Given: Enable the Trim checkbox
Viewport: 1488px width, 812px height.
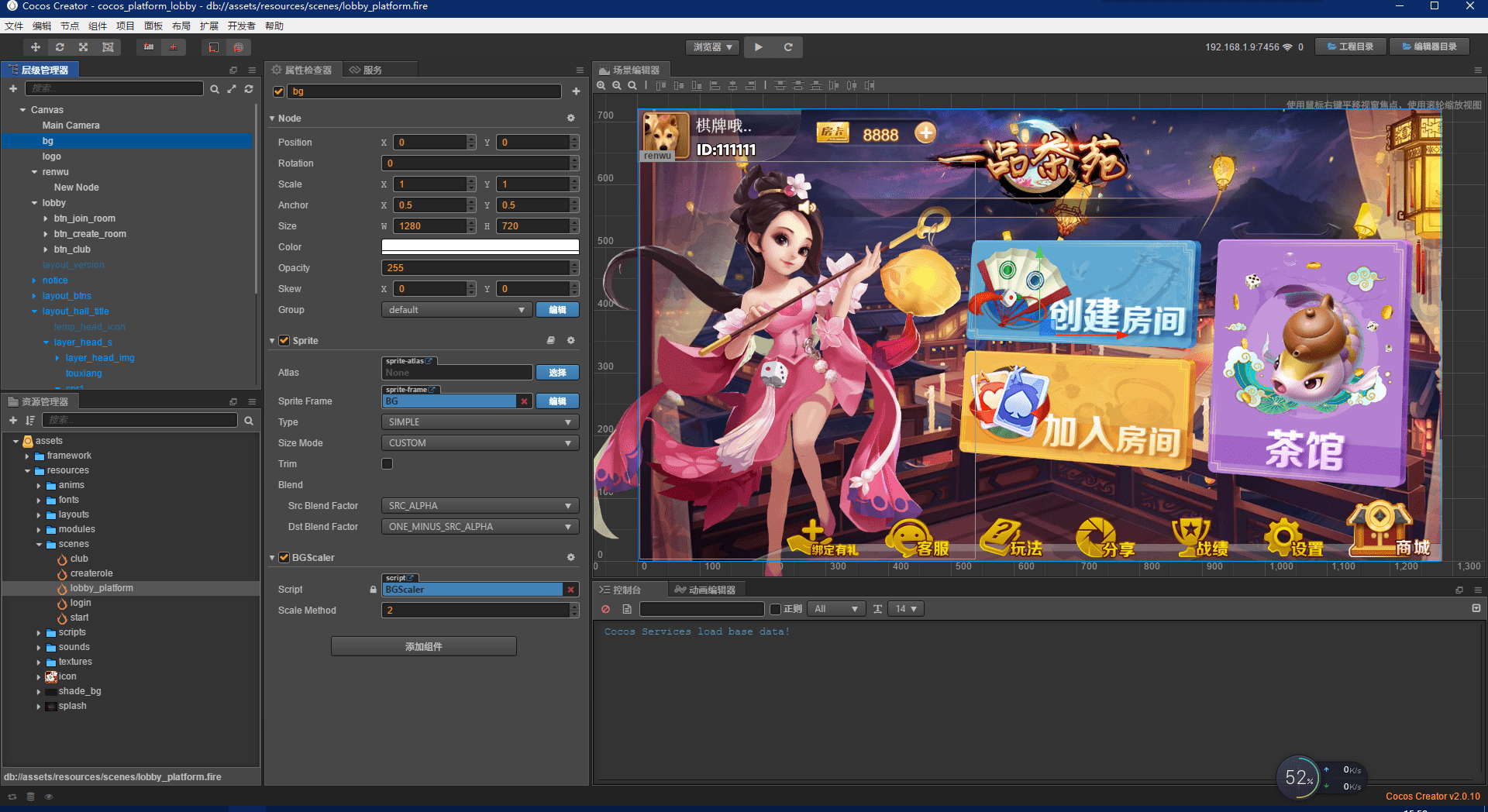Looking at the screenshot, I should pos(387,463).
